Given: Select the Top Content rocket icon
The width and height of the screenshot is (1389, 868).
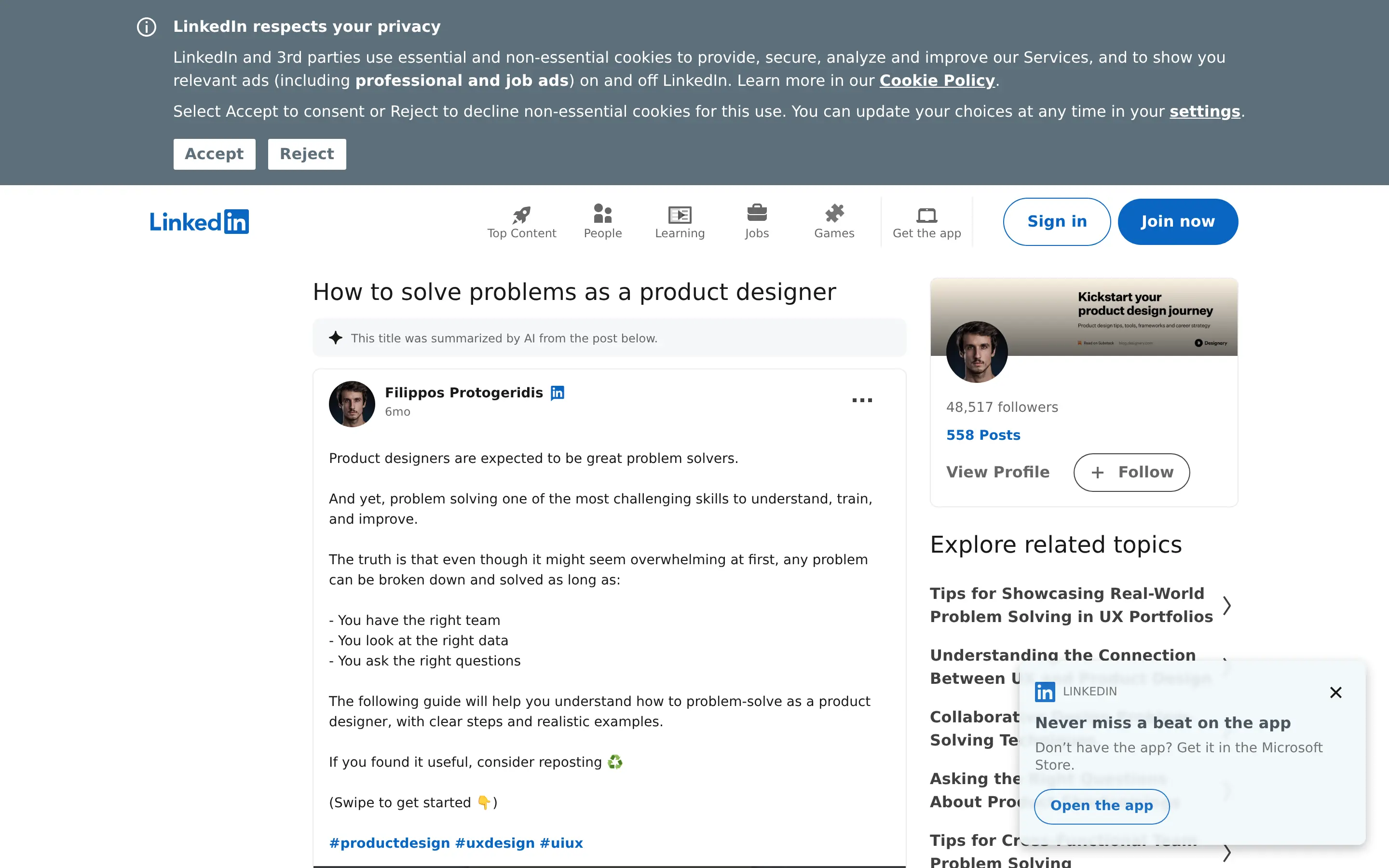Looking at the screenshot, I should (x=521, y=214).
